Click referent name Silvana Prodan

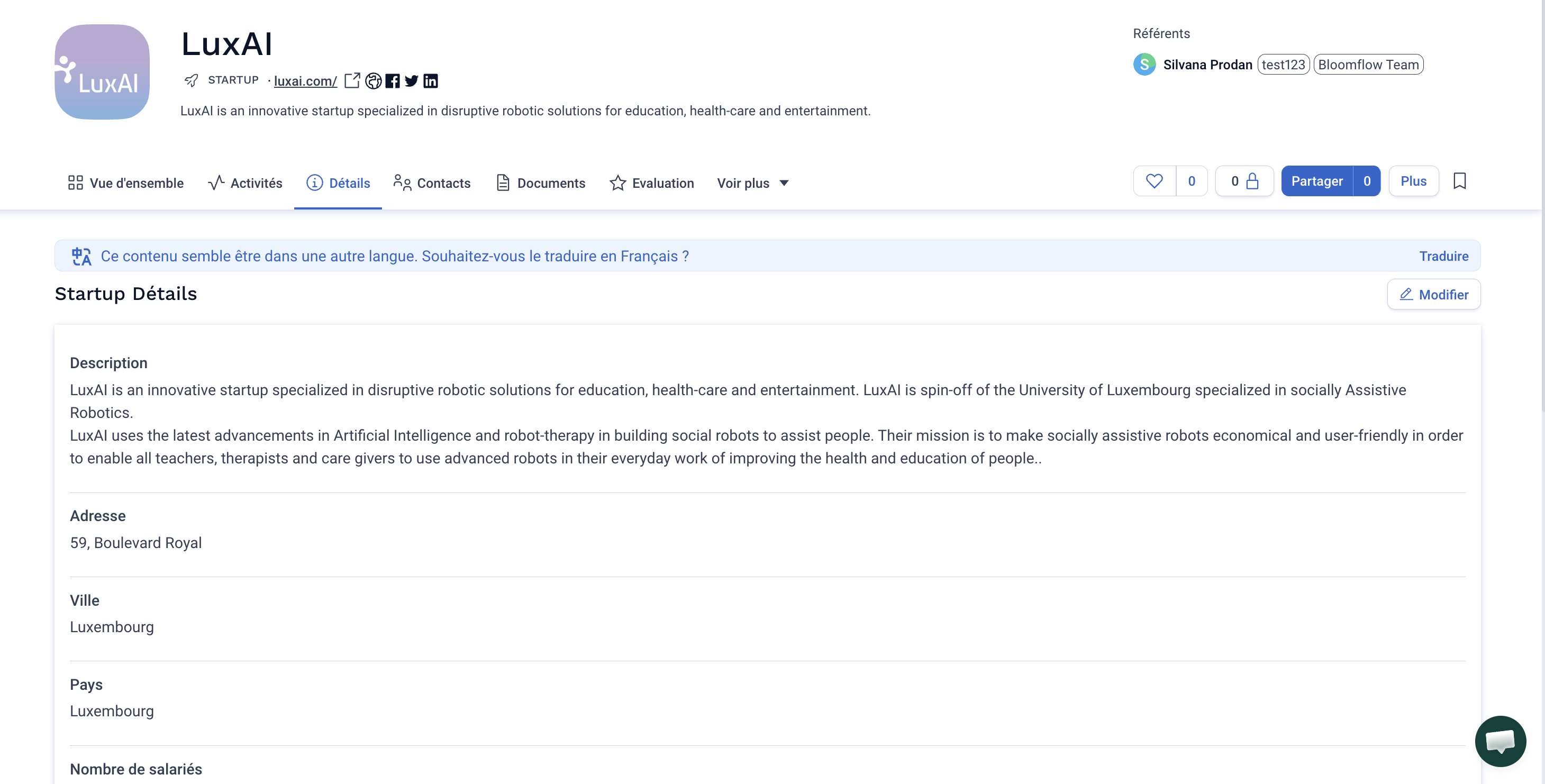(1208, 65)
